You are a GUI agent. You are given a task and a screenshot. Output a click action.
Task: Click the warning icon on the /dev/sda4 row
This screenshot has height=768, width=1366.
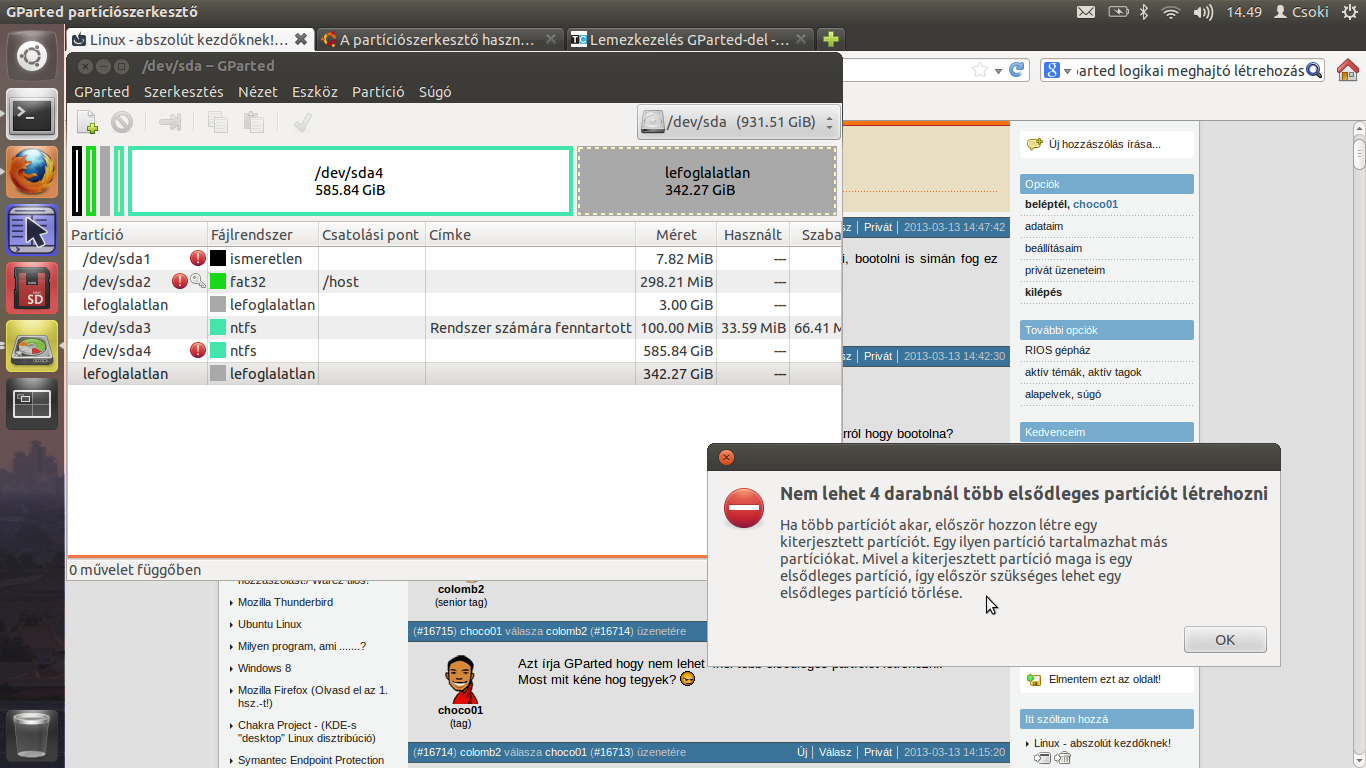click(x=198, y=351)
